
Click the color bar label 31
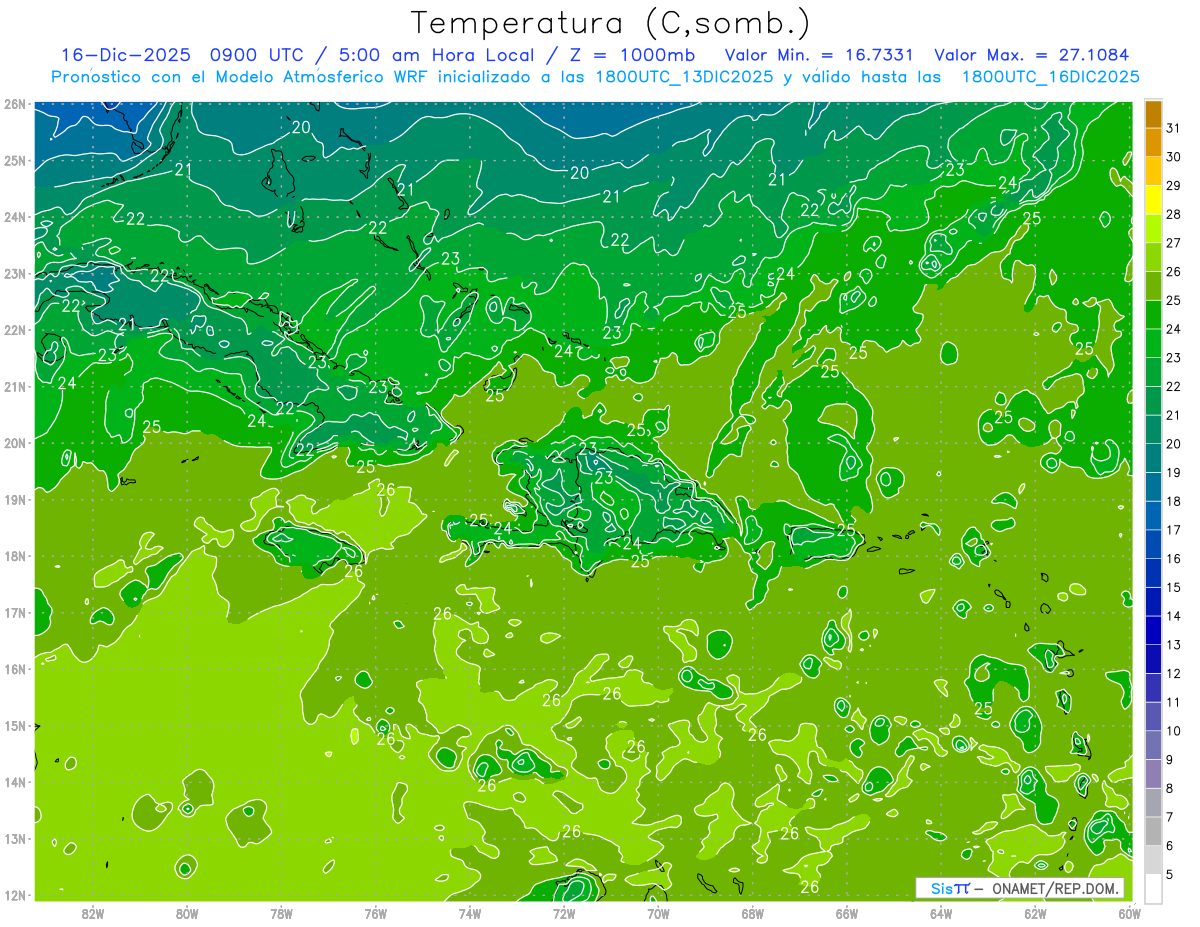click(1173, 128)
